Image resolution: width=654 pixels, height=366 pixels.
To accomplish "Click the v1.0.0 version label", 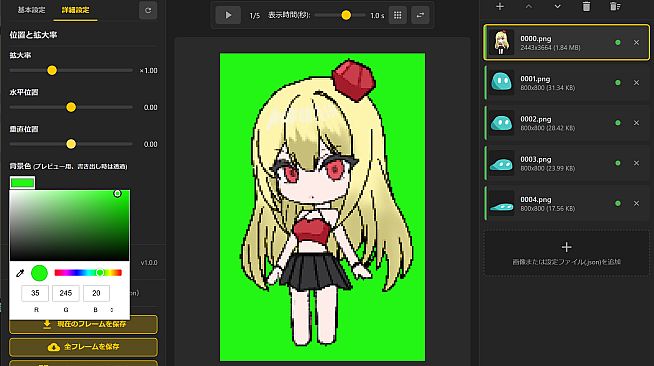I will tap(149, 263).
